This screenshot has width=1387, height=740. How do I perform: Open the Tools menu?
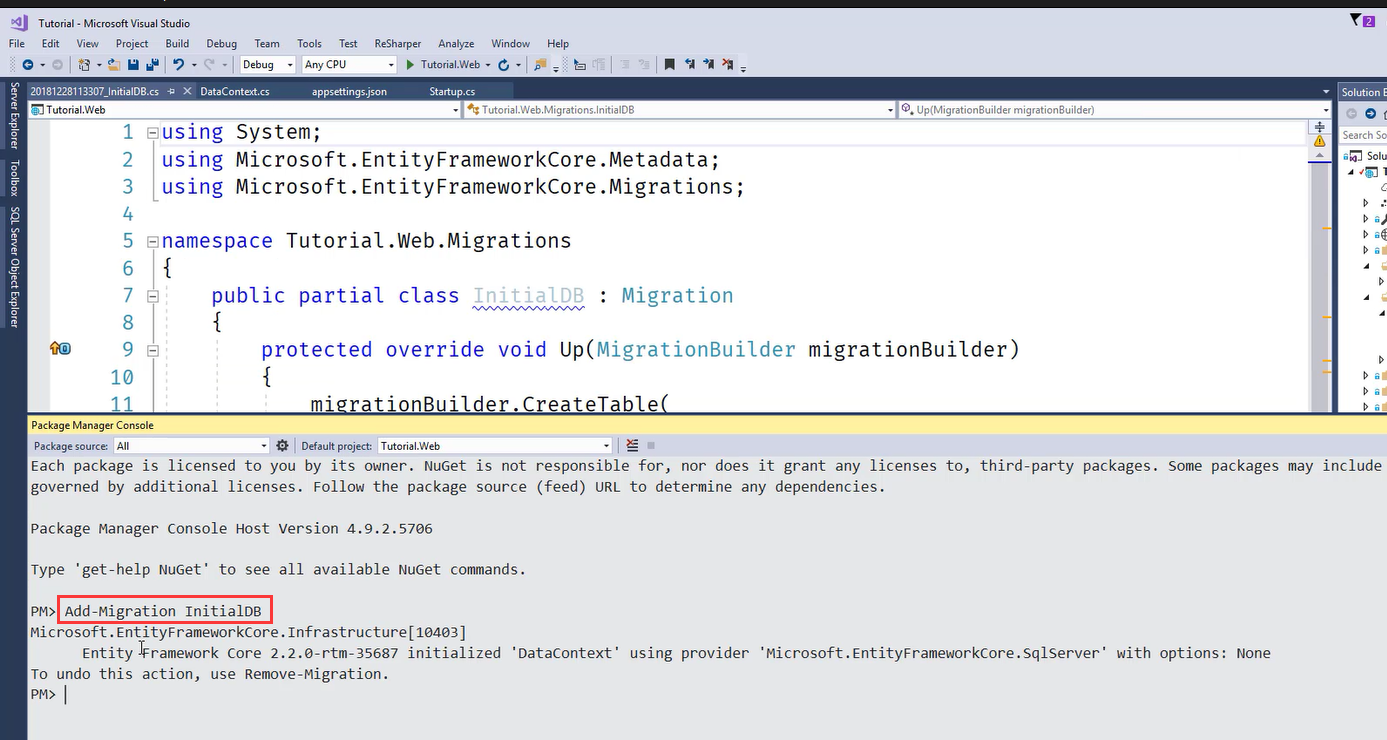[309, 43]
